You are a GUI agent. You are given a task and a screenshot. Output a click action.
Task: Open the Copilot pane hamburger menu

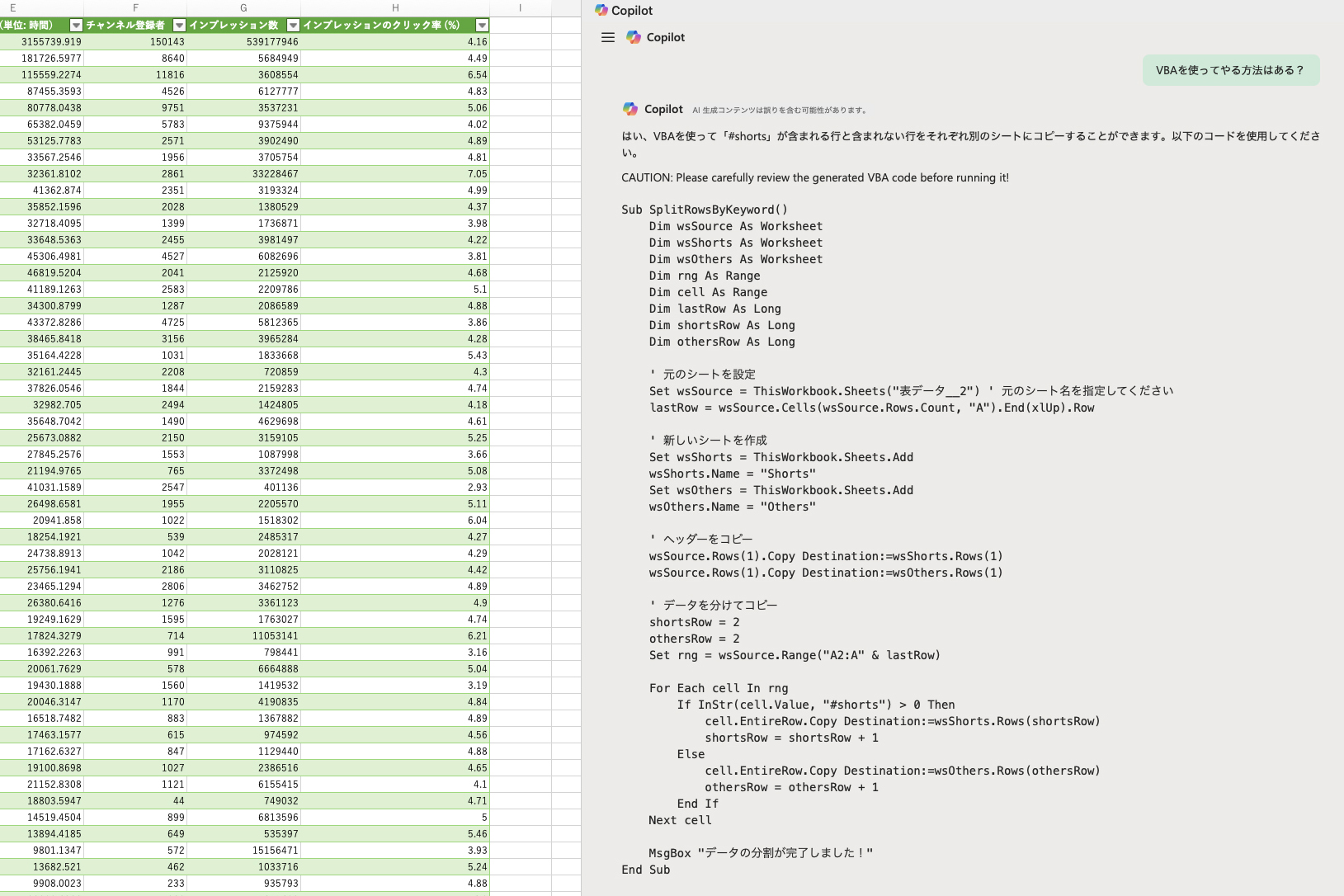608,37
